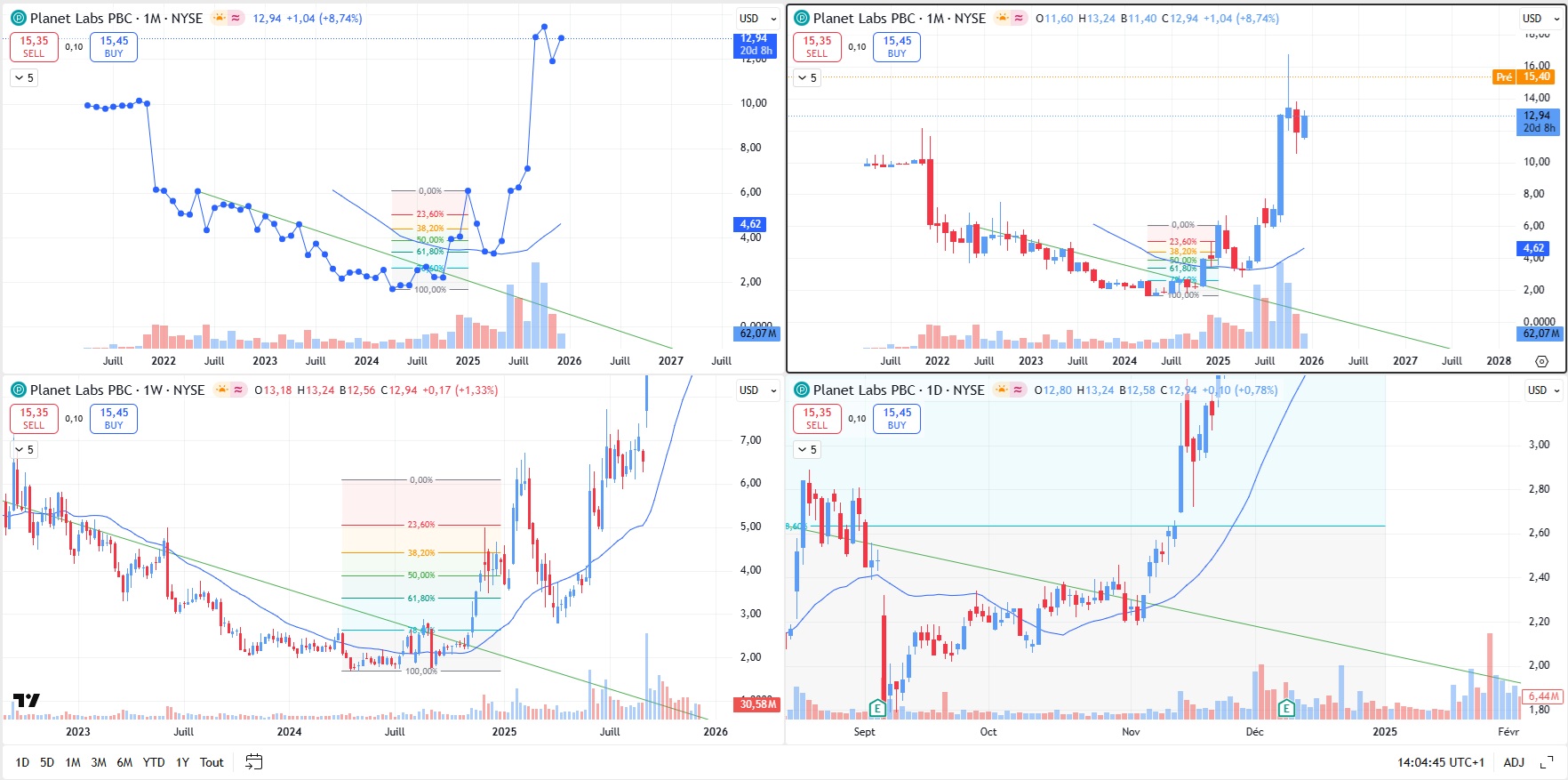Click BUY 15,45 in 1M candlestick chart

(x=897, y=47)
